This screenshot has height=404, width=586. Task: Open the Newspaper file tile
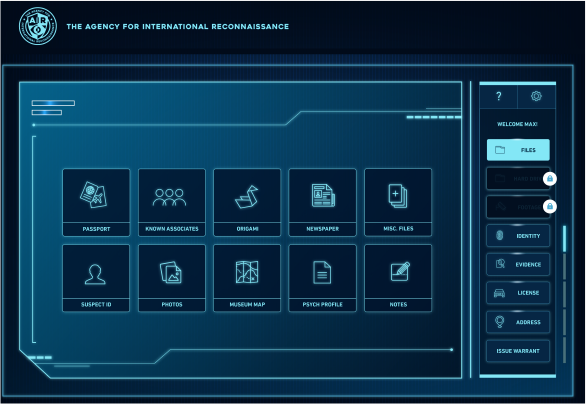(x=323, y=202)
